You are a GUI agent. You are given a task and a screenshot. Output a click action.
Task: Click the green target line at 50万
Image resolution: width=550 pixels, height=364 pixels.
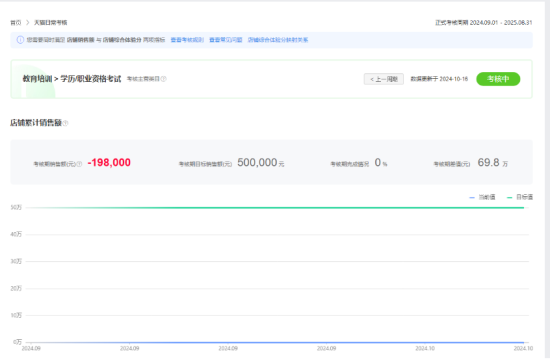pos(275,208)
